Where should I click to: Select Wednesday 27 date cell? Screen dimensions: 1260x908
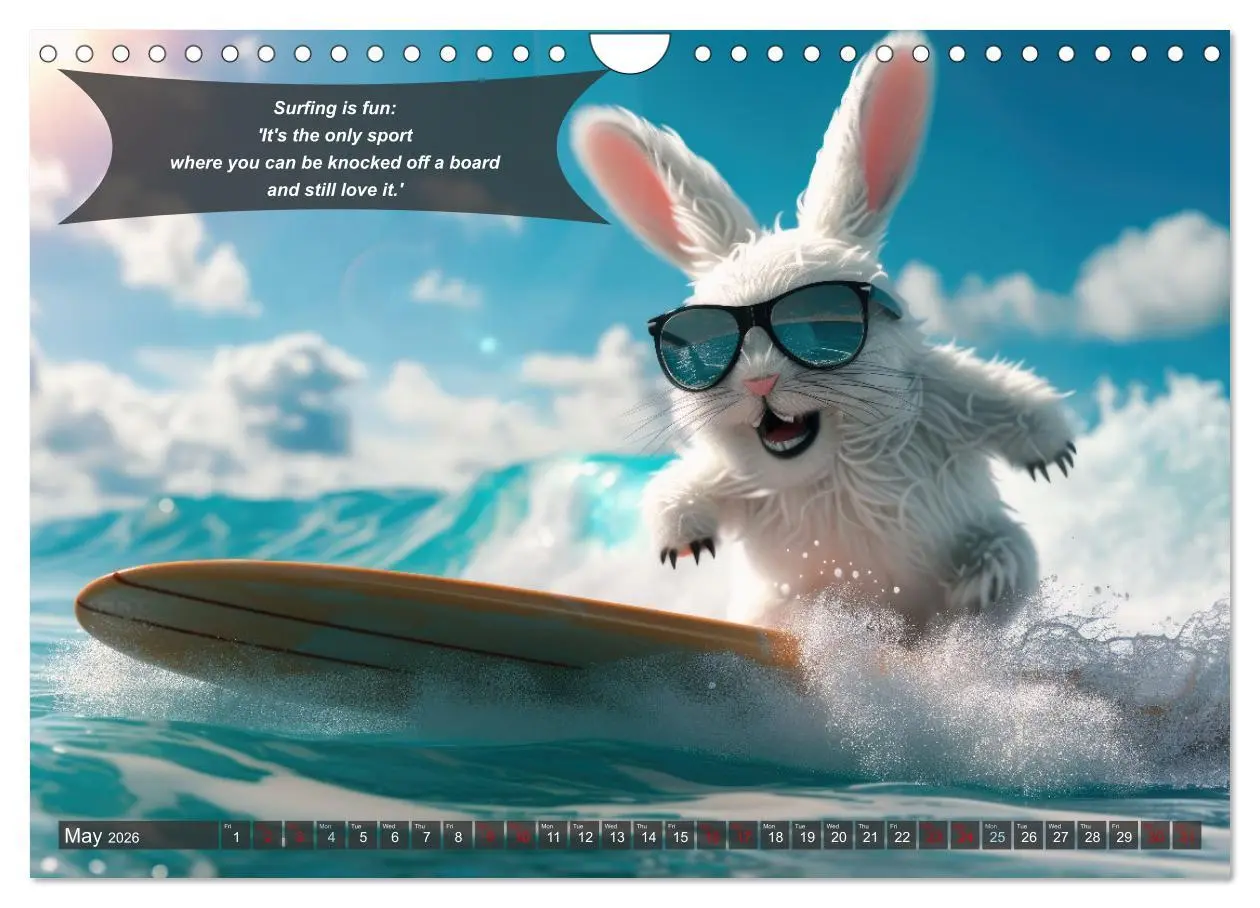pyautogui.click(x=1061, y=836)
